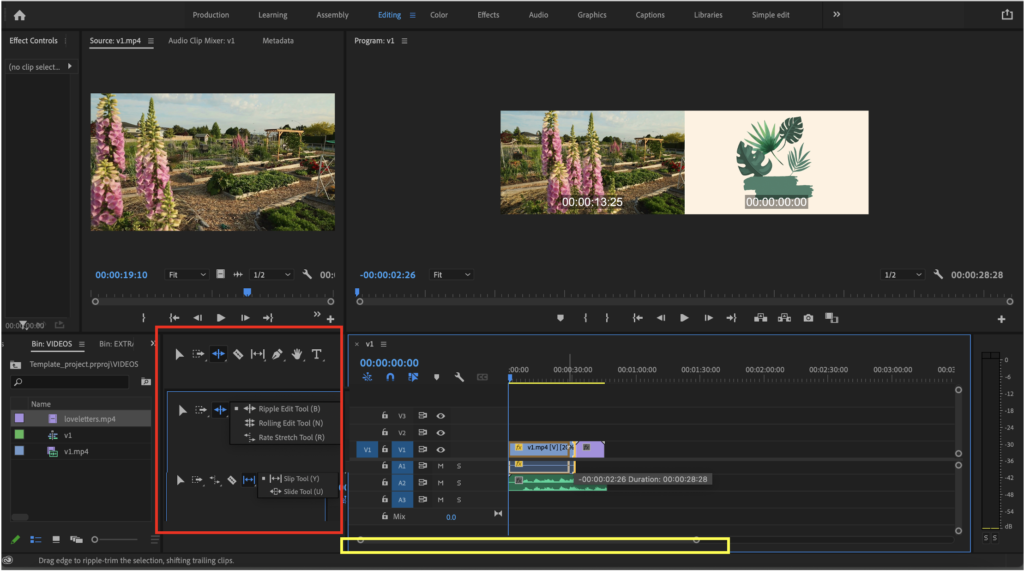Toggle lock on track V2
The width and height of the screenshot is (1024, 571).
pyautogui.click(x=384, y=432)
